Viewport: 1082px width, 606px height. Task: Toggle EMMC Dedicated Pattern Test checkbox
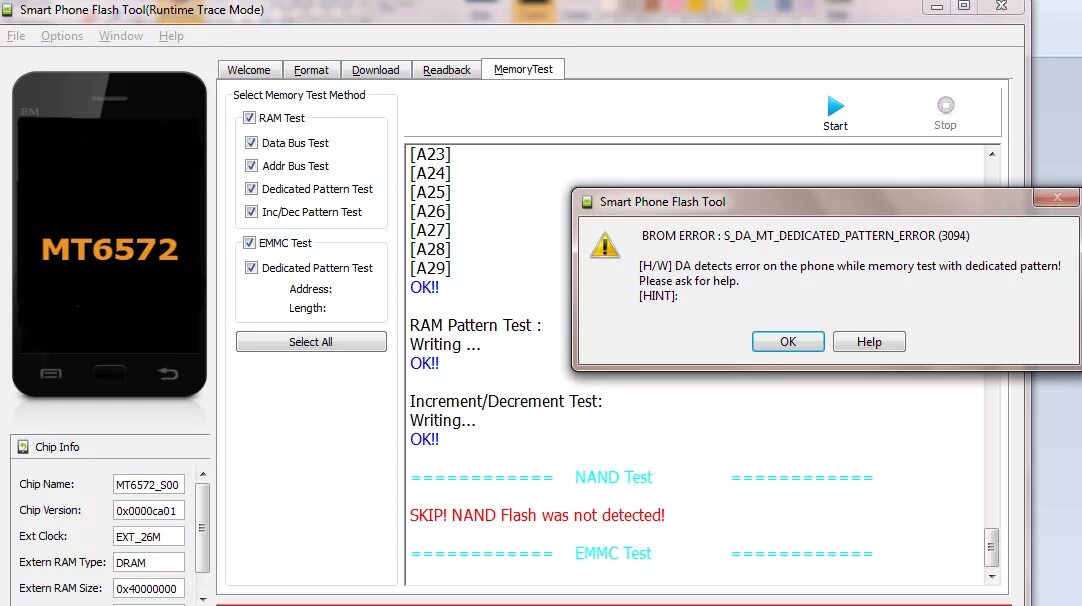coord(252,268)
